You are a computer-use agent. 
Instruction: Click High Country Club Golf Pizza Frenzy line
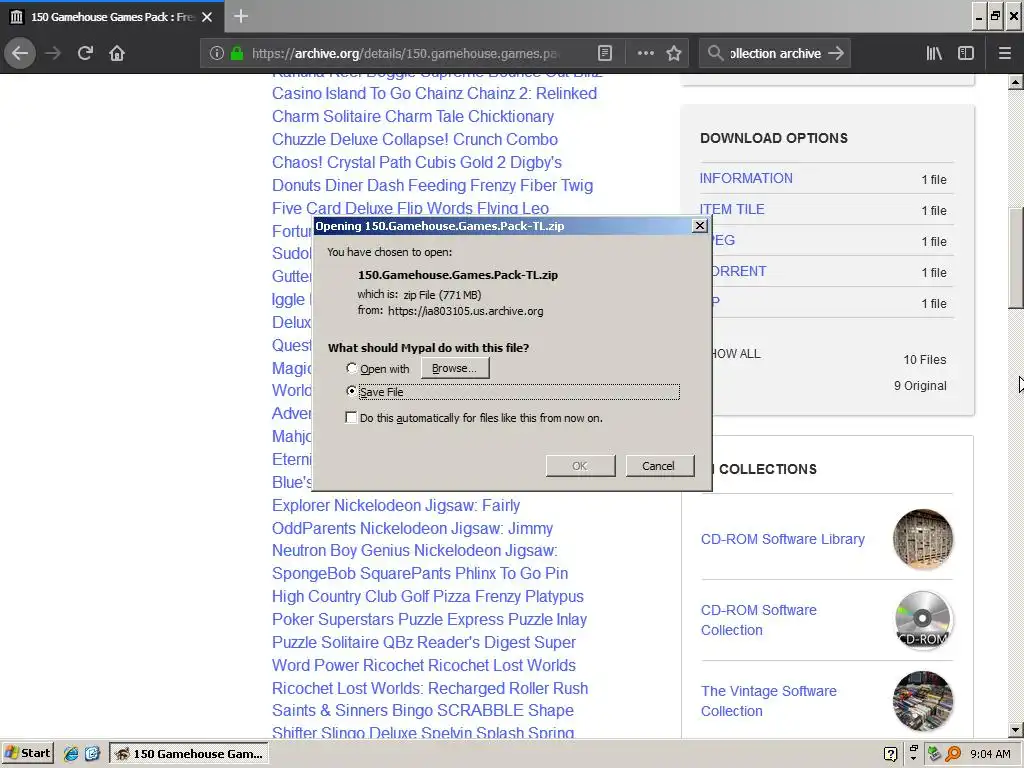(428, 596)
